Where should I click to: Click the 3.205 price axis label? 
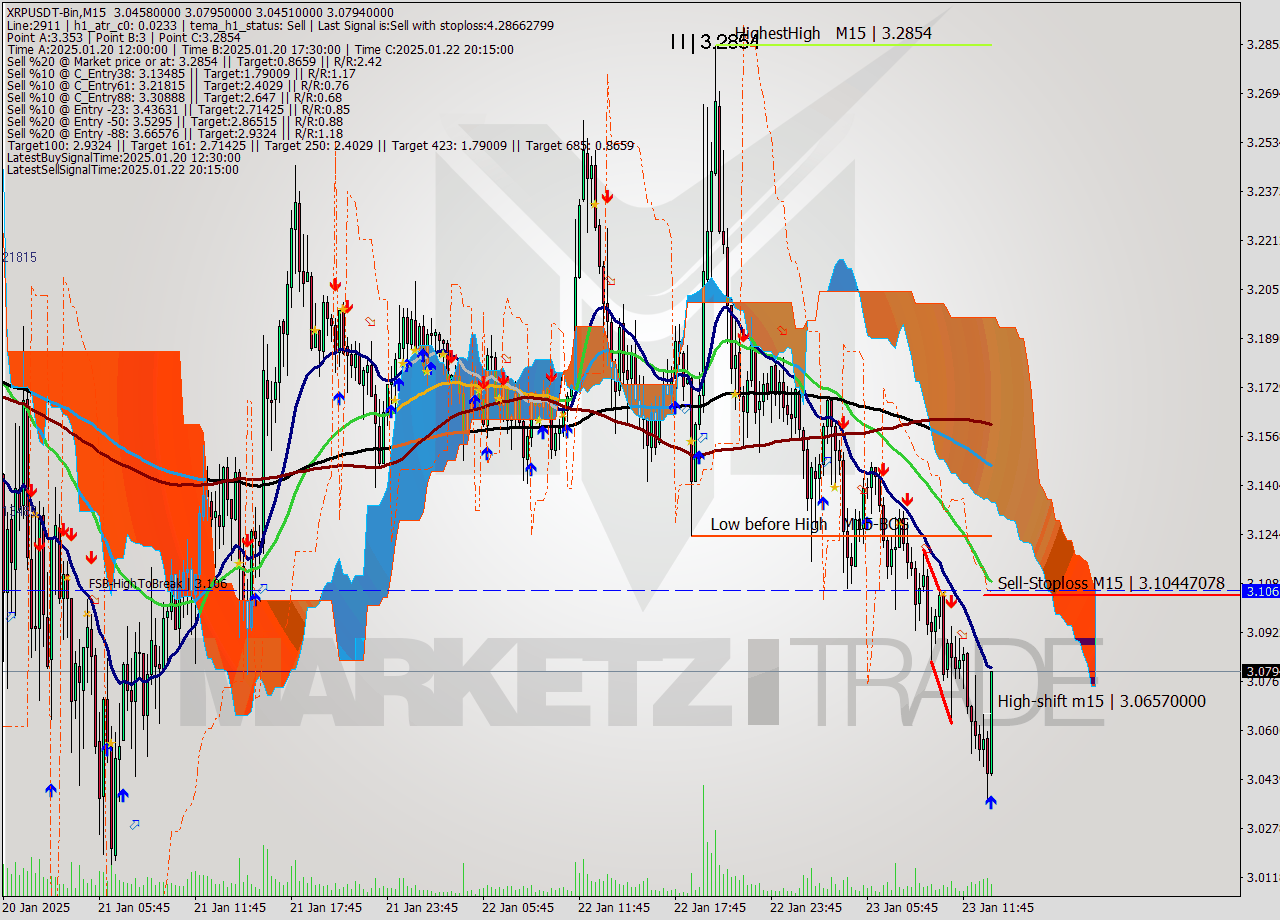coord(1263,290)
